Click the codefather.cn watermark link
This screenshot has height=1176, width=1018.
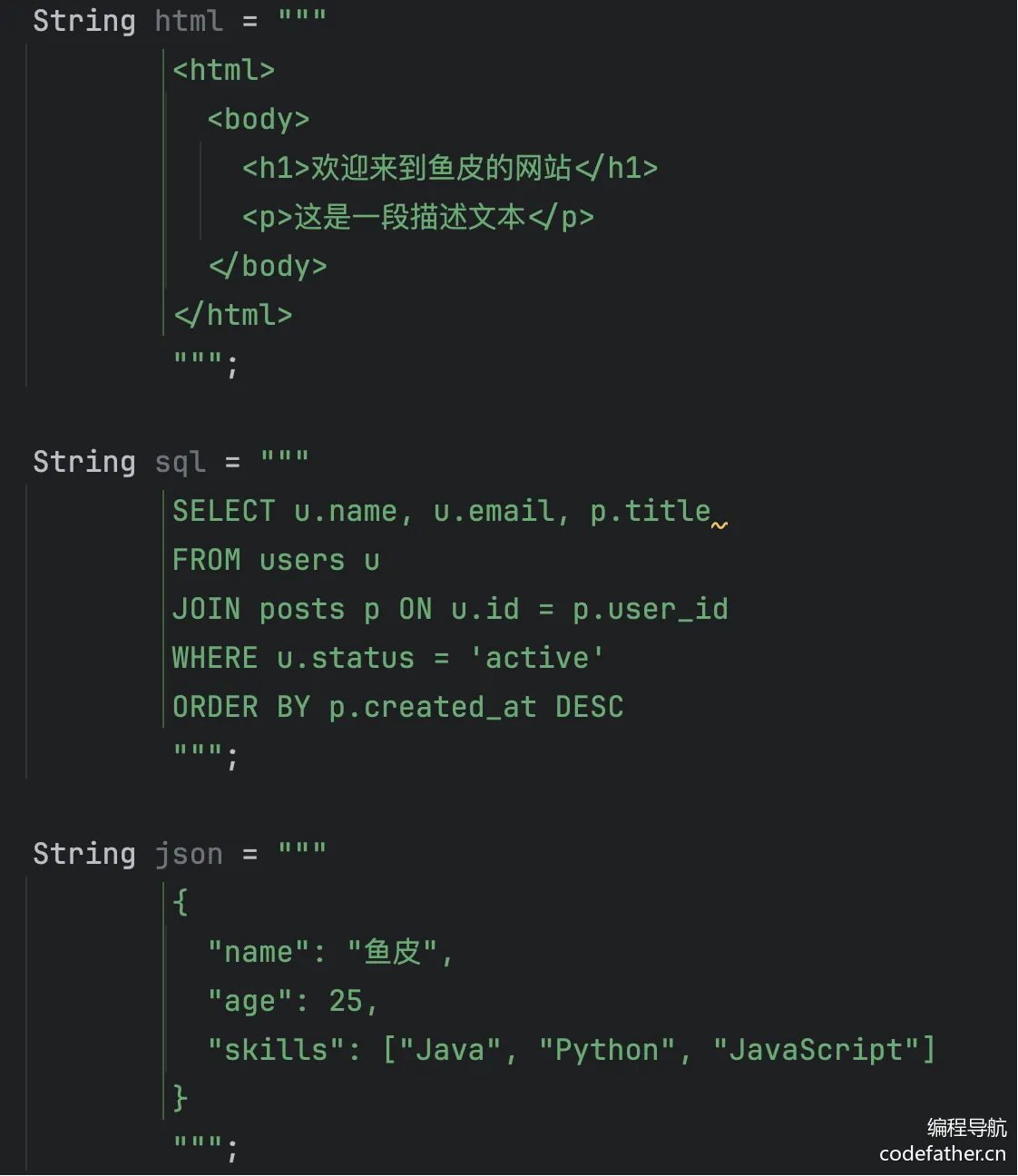pos(942,1153)
